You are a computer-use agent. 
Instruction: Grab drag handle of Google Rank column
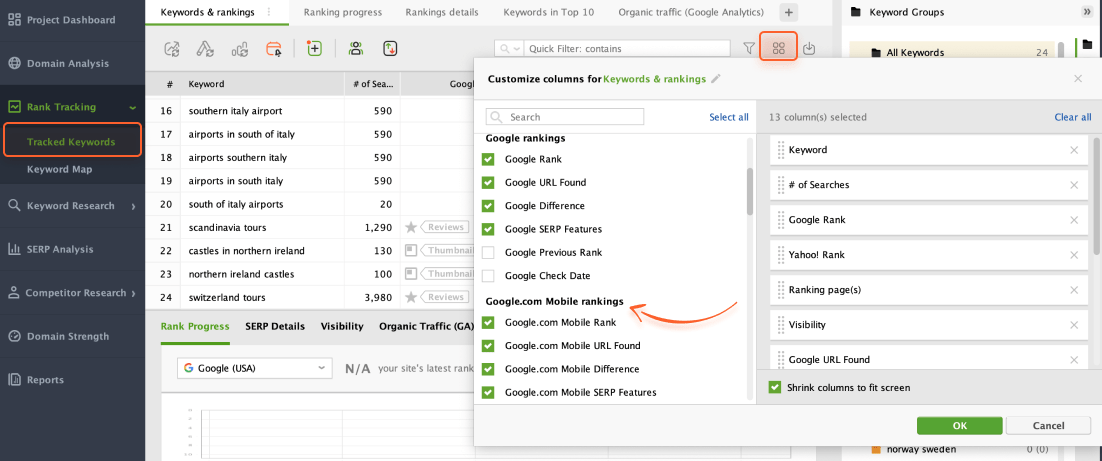(x=781, y=220)
